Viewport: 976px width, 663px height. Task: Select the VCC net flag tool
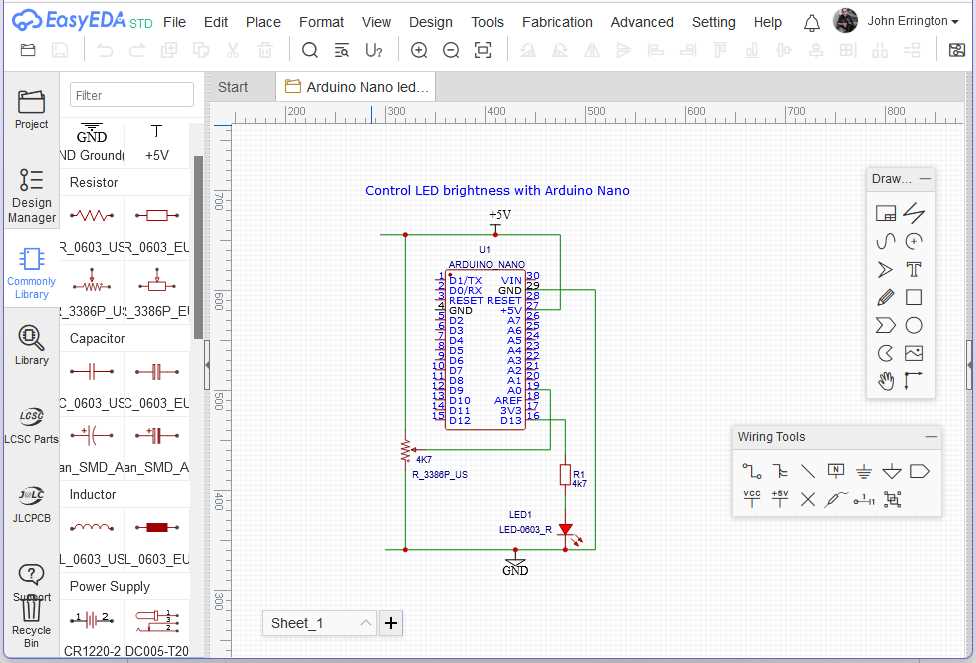(751, 498)
